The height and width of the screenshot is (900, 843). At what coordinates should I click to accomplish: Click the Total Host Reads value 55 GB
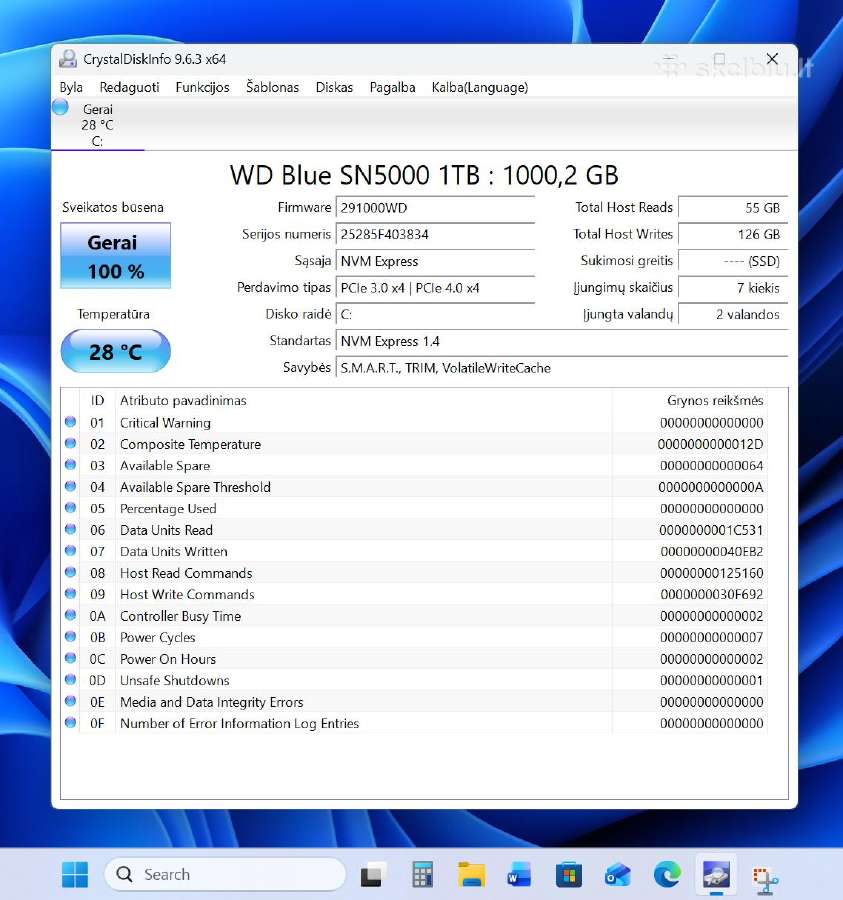click(x=733, y=208)
